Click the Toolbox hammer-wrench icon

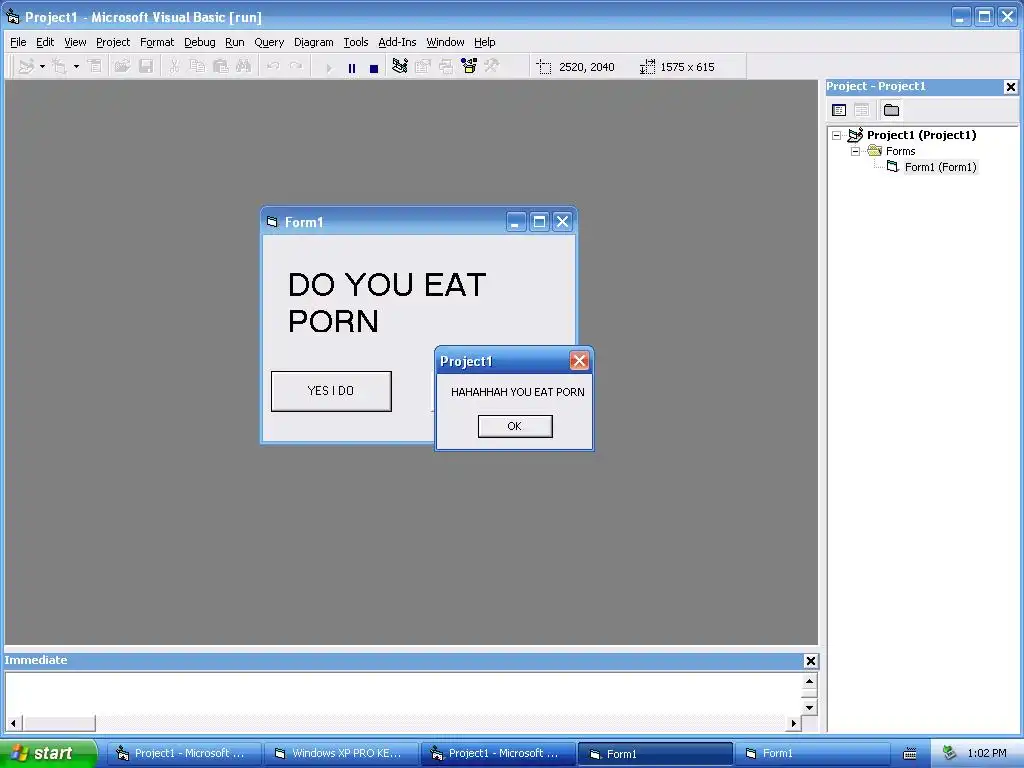[x=492, y=66]
